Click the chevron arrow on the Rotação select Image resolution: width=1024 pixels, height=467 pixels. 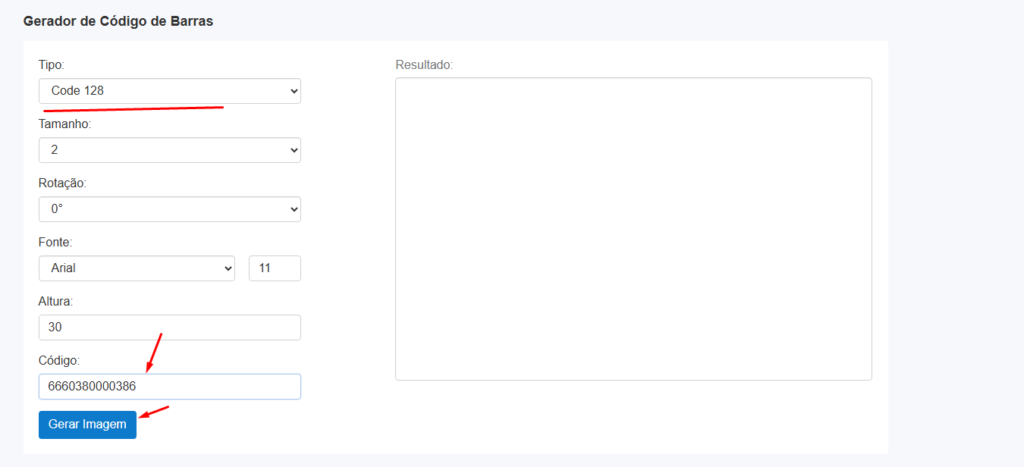pyautogui.click(x=293, y=209)
